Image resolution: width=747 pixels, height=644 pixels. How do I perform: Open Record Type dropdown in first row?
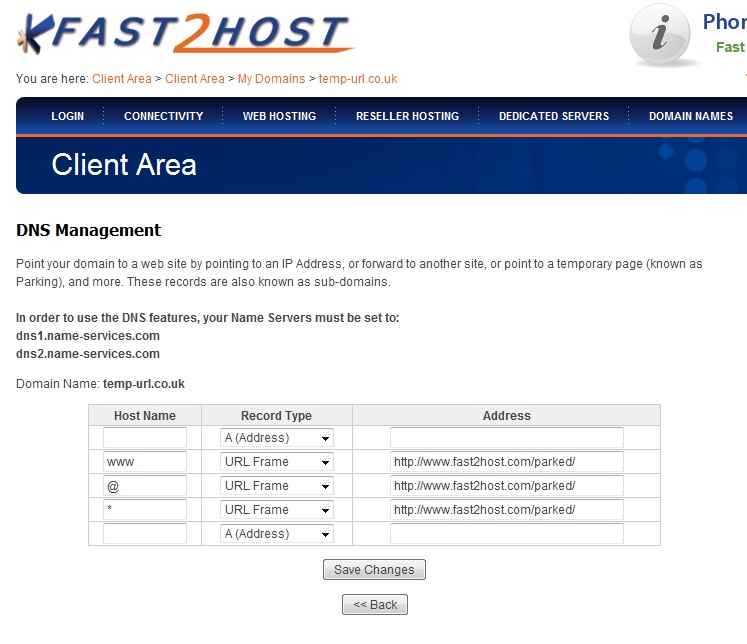277,438
